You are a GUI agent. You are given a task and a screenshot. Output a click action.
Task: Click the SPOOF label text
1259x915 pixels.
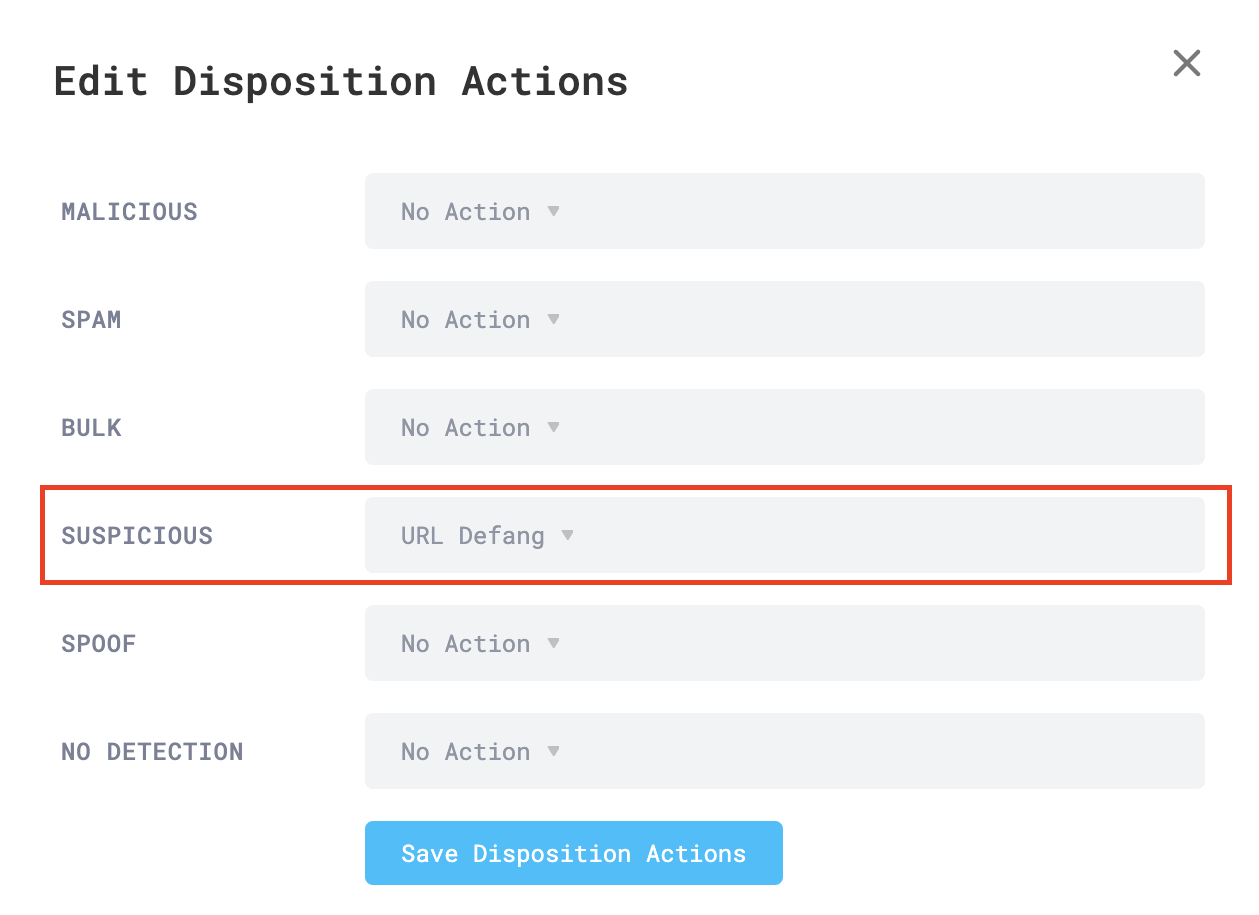click(99, 643)
